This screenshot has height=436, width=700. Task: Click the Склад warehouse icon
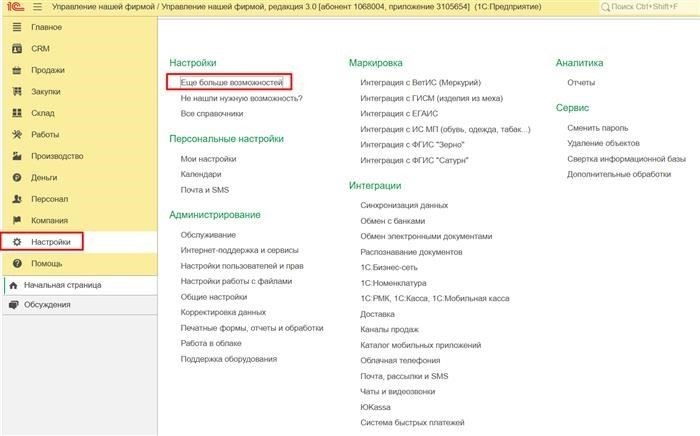tap(17, 113)
